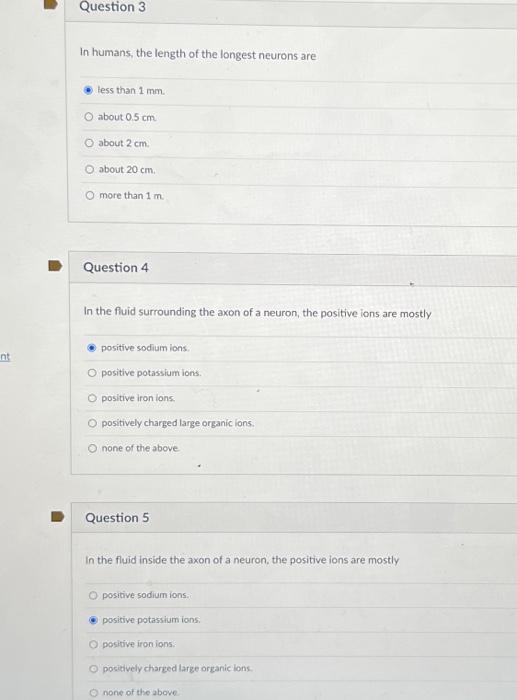Select 'less than 1 mm' for Question 3
This screenshot has width=517, height=700.
coord(88,90)
